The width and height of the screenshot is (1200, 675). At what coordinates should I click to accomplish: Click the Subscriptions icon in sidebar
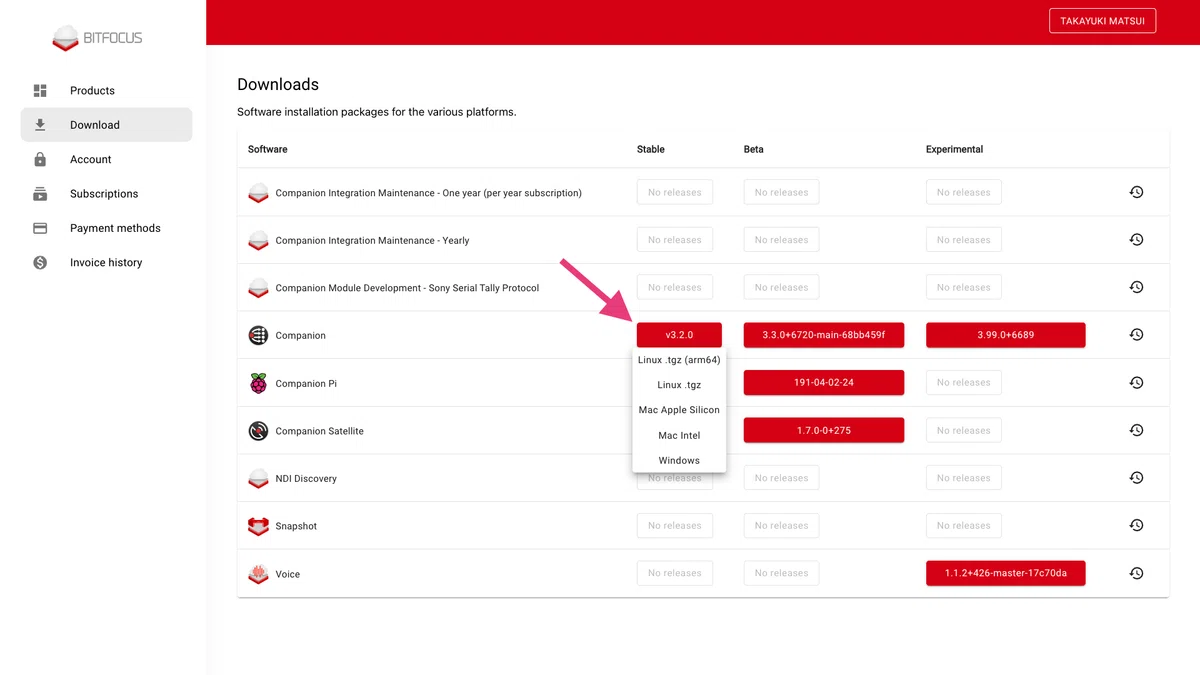click(x=40, y=194)
